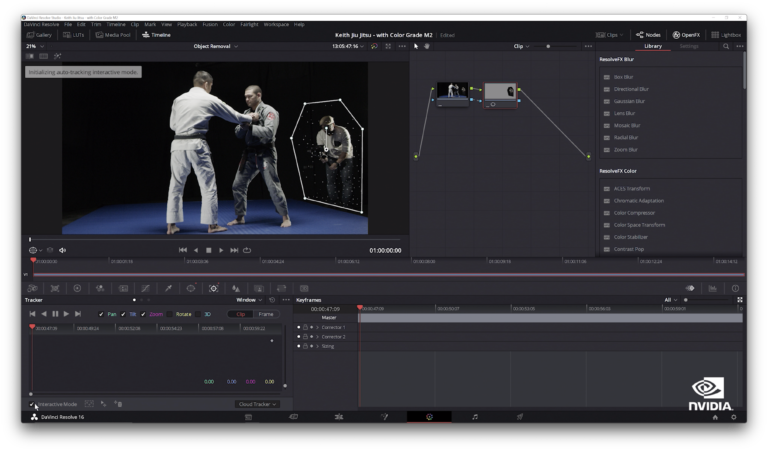Open the File menu

(x=68, y=24)
